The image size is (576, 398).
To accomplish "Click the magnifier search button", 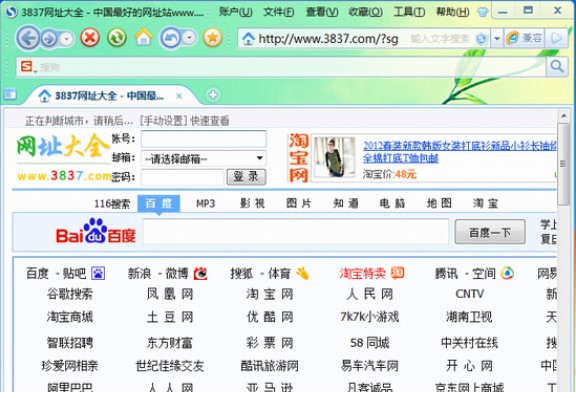I will tap(557, 67).
